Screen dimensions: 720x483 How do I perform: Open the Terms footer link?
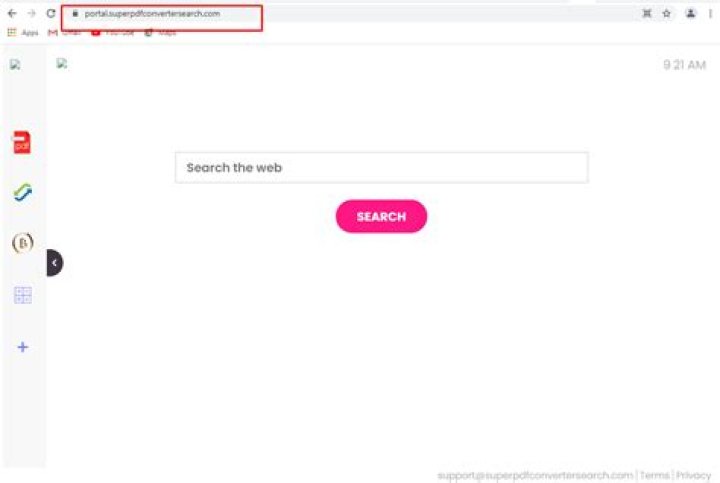(654, 475)
